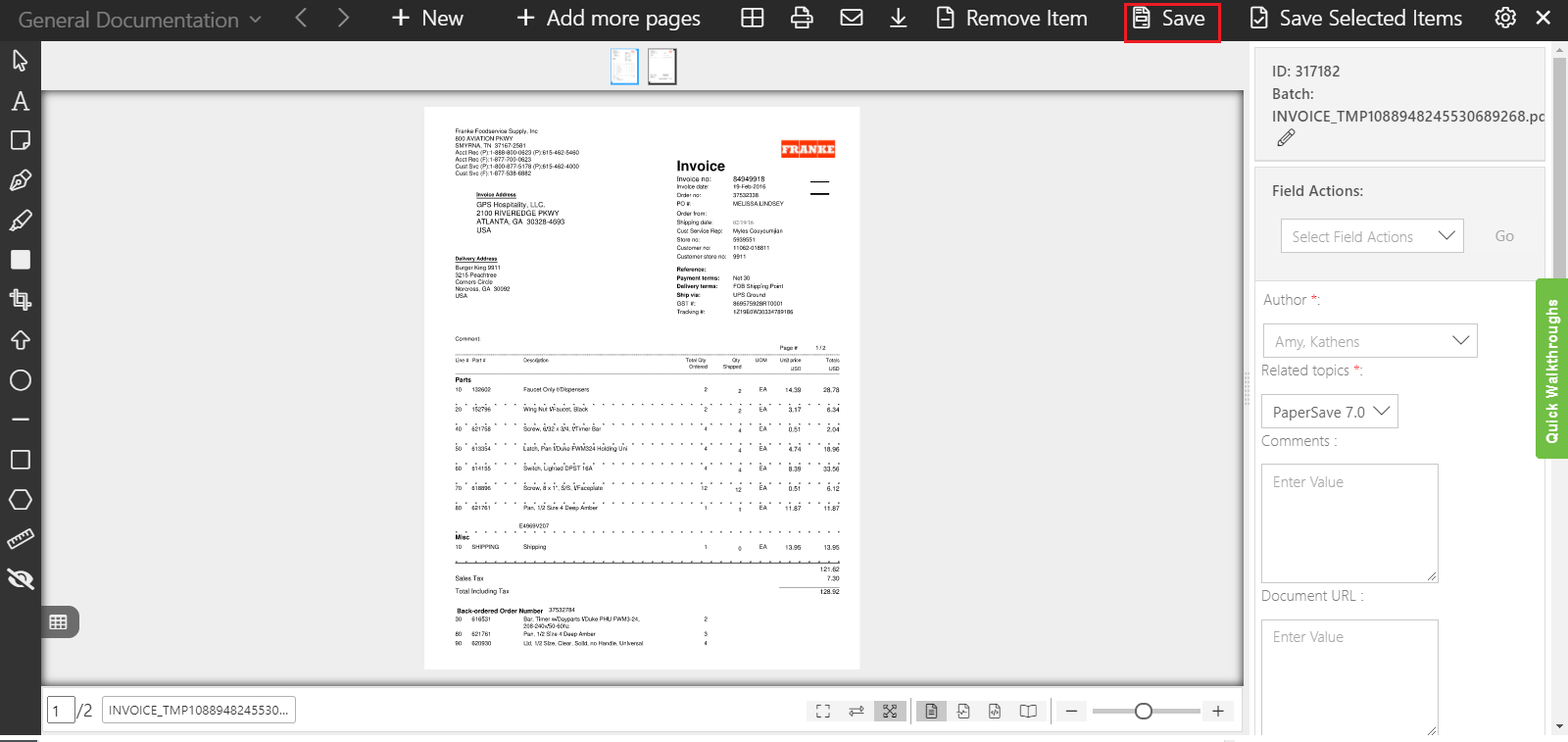Image resolution: width=1568 pixels, height=742 pixels.
Task: Select the hexagon polygon shape tool
Action: 20,500
